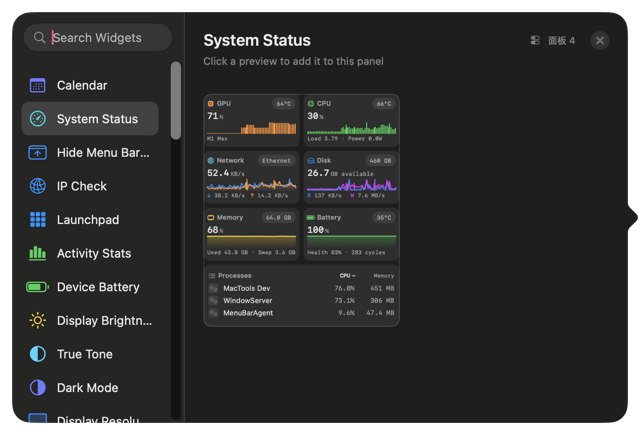Click the 52.4 KB/s network value
Screen dimensions: 640x435
(x=226, y=173)
